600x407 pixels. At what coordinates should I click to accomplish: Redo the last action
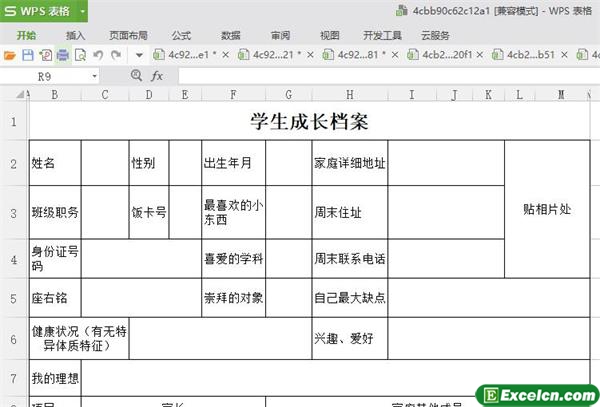click(116, 55)
